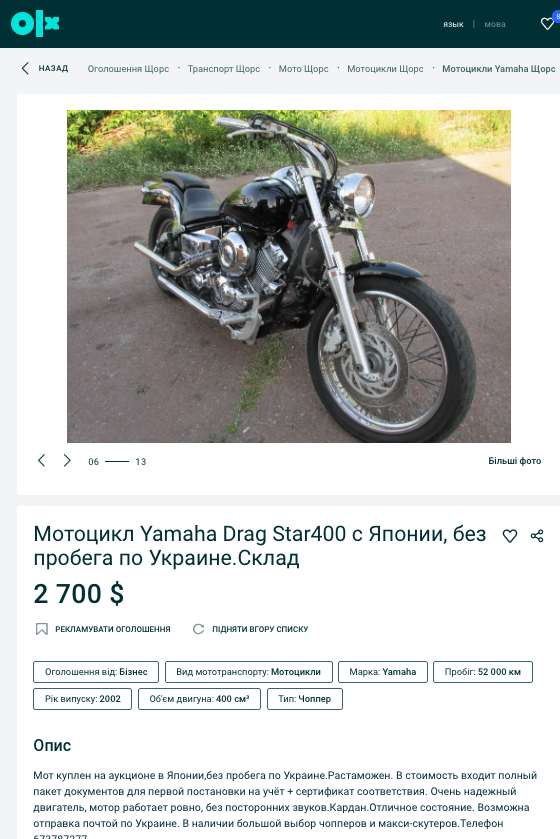Show next photo with right arrow

pos(67,461)
